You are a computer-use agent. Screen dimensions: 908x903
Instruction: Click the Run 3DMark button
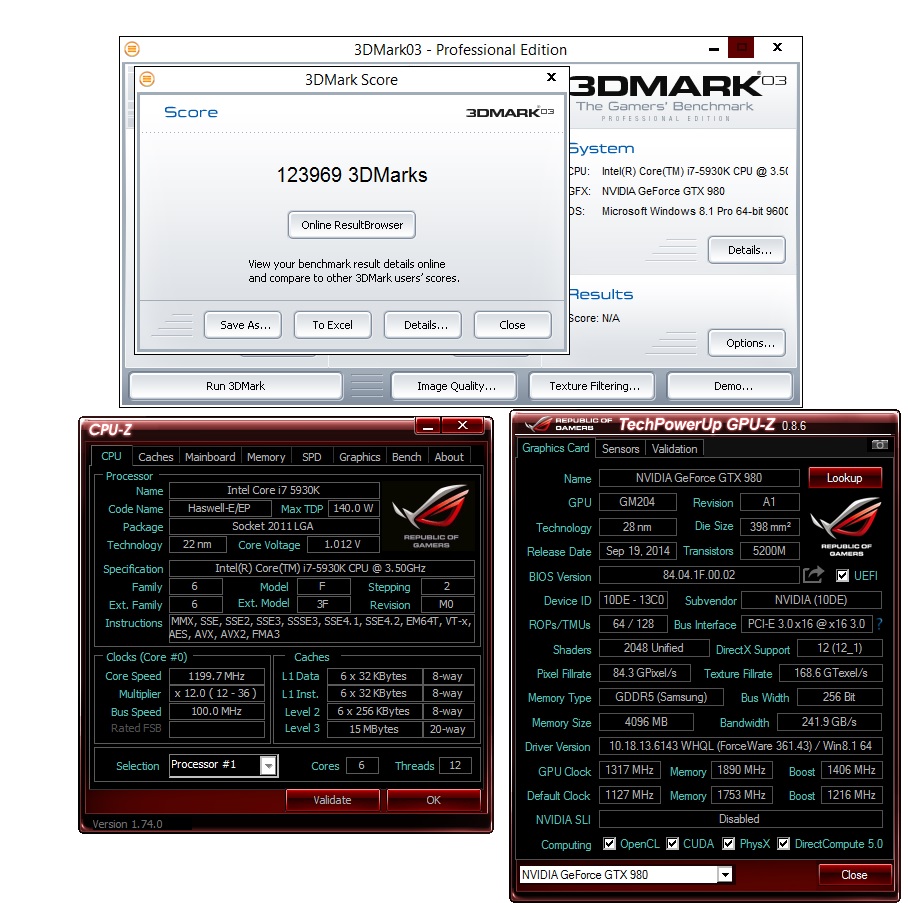[236, 386]
